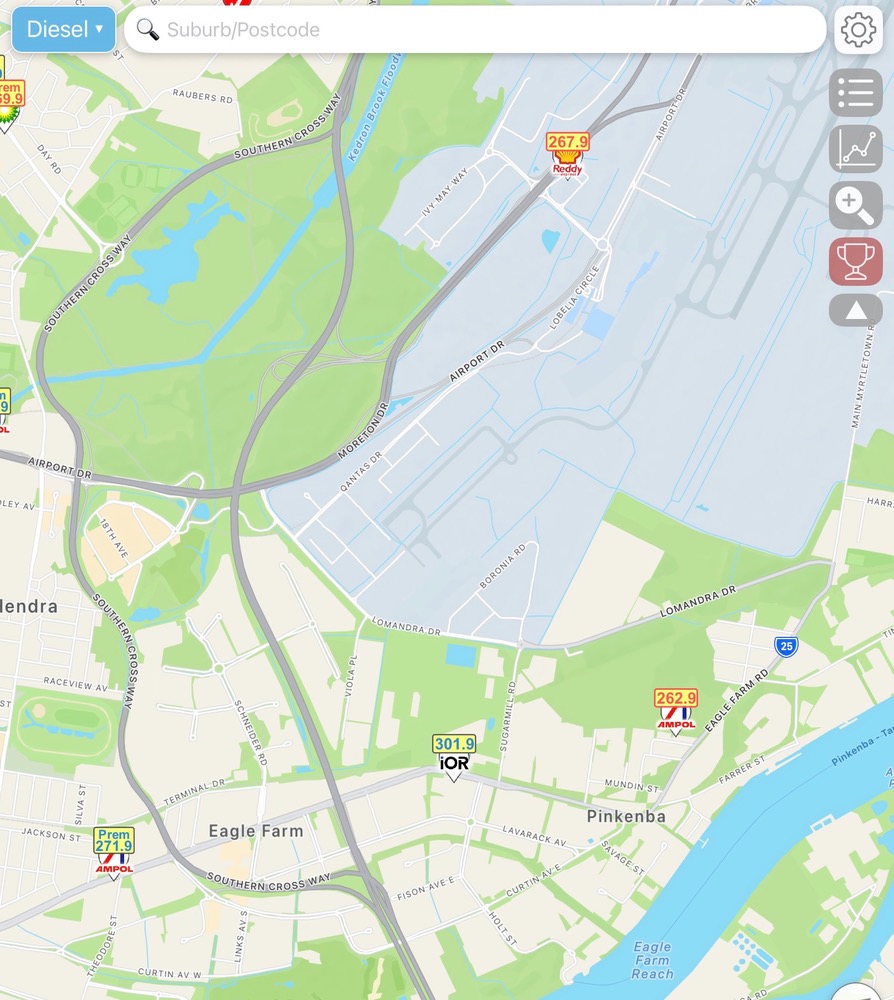This screenshot has height=1000, width=894.
Task: Open the price trend chart icon
Action: pos(856,149)
